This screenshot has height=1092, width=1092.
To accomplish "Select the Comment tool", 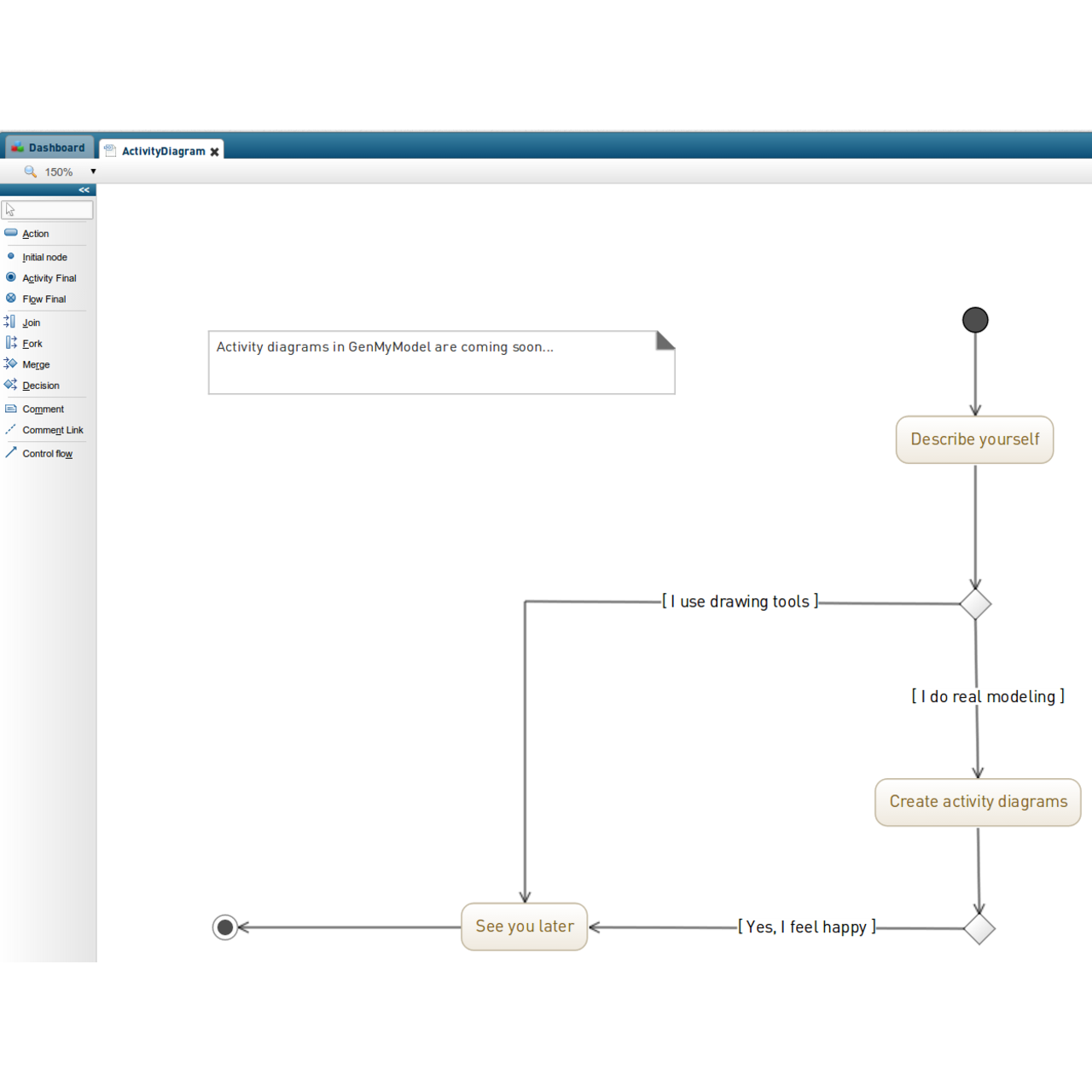I will pos(43,409).
